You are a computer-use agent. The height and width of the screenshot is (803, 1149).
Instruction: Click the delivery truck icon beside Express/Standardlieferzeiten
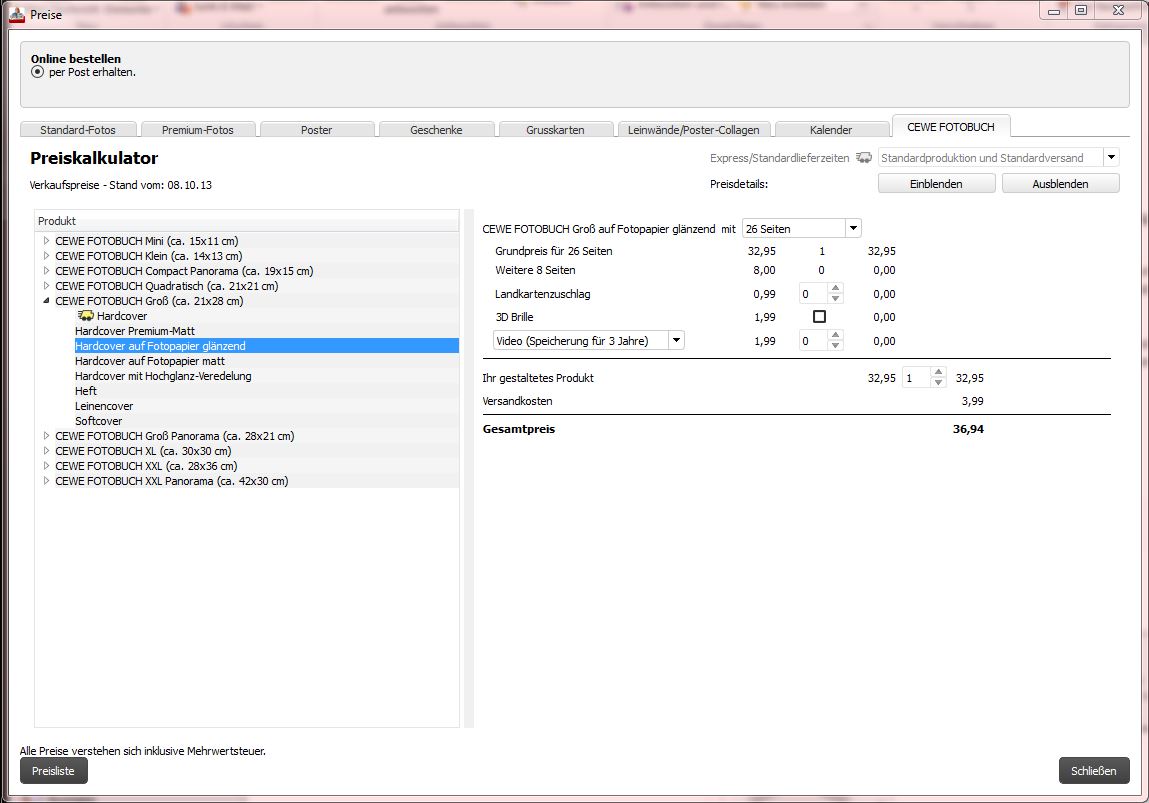click(x=864, y=158)
